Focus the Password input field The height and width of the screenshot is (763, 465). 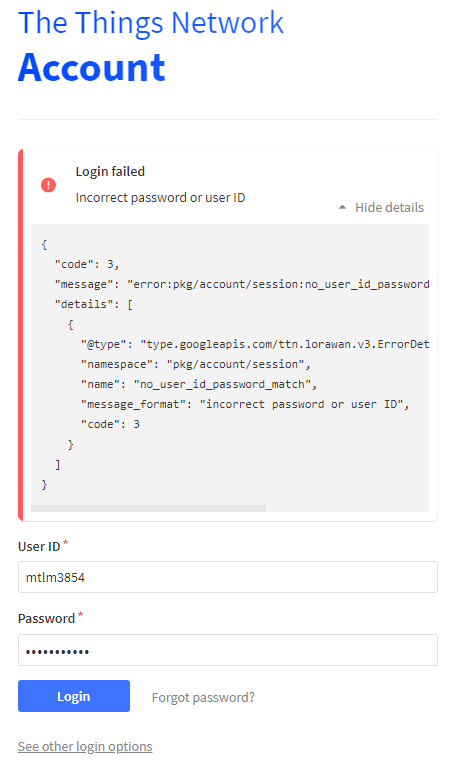pos(228,650)
